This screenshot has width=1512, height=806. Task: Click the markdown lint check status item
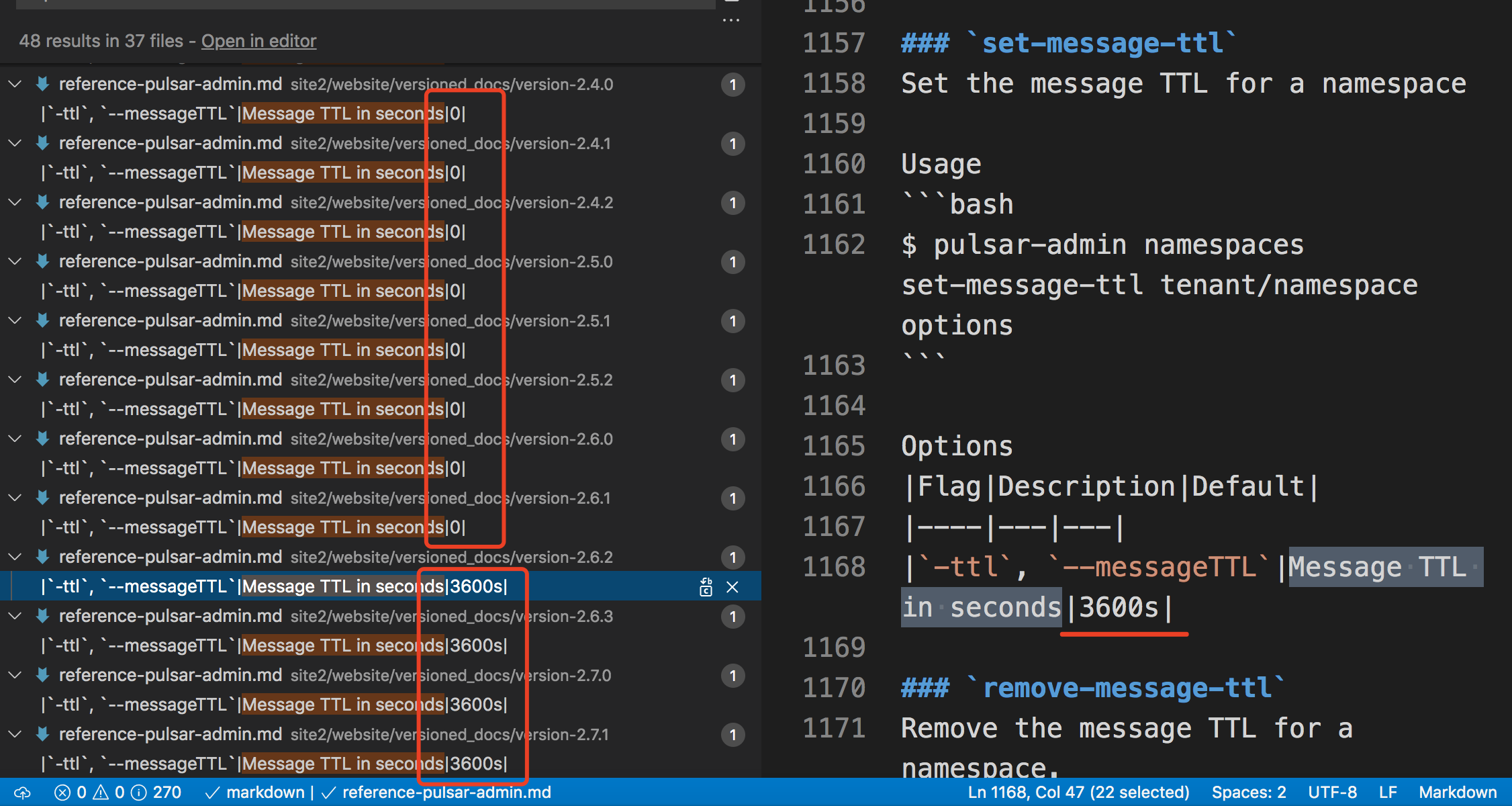pyautogui.click(x=255, y=793)
